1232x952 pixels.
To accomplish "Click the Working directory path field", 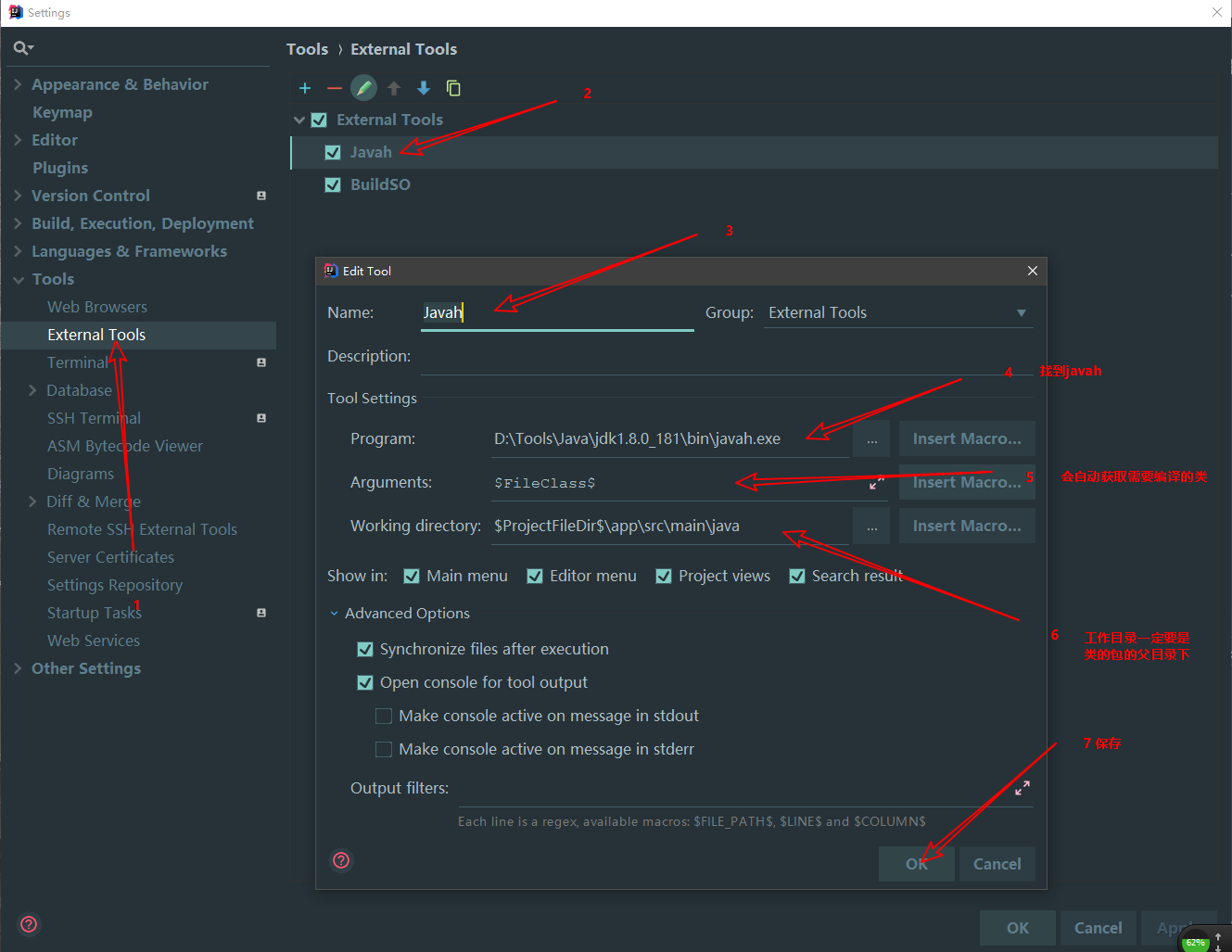I will (669, 527).
